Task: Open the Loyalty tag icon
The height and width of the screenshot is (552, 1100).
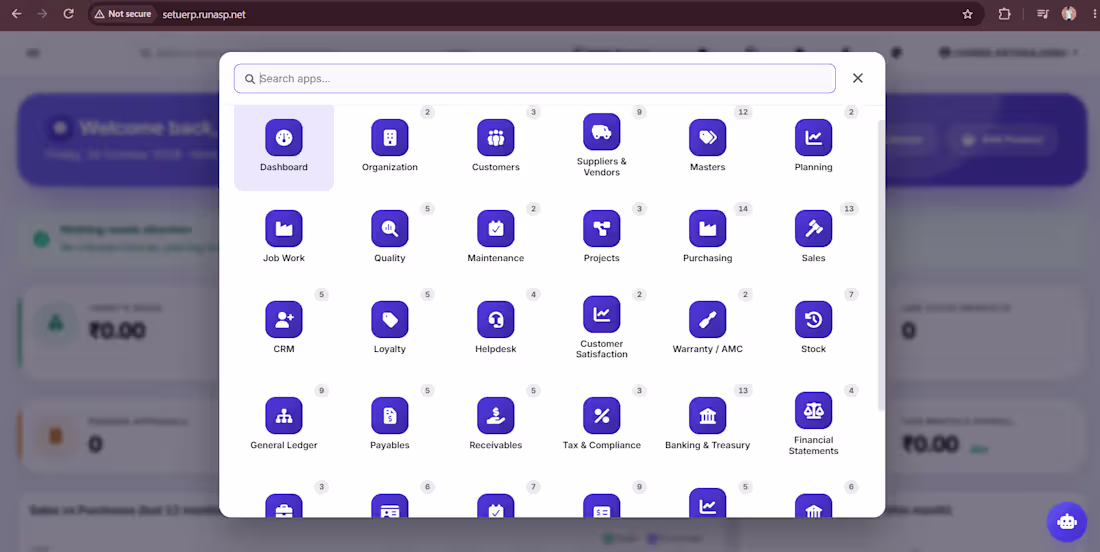Action: [389, 320]
